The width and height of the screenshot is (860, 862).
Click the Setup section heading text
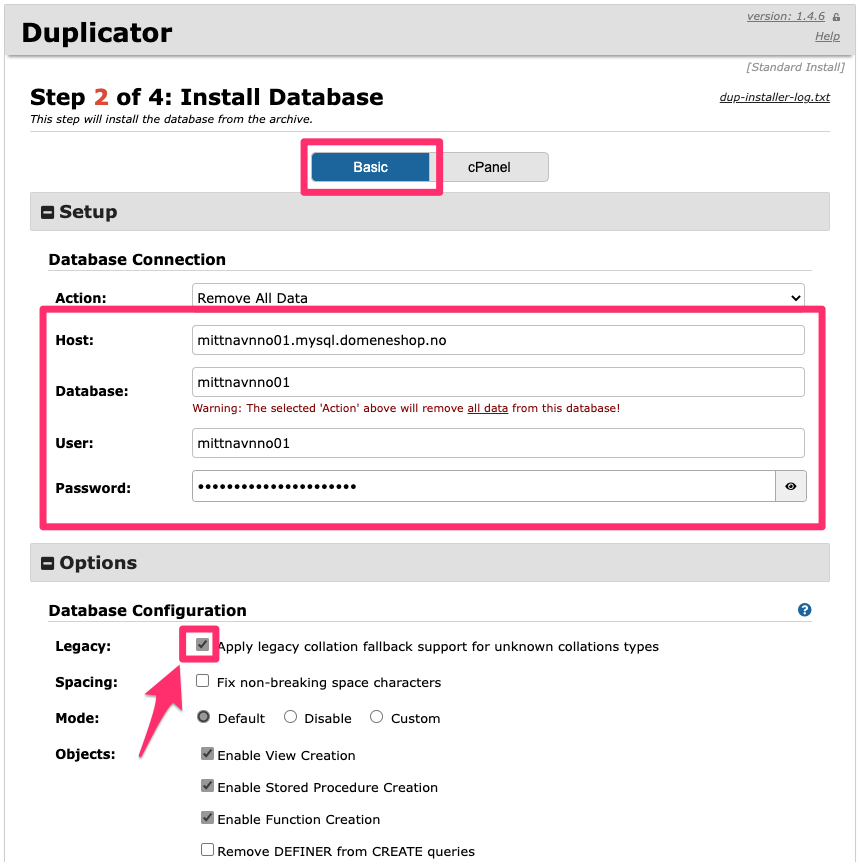88,212
